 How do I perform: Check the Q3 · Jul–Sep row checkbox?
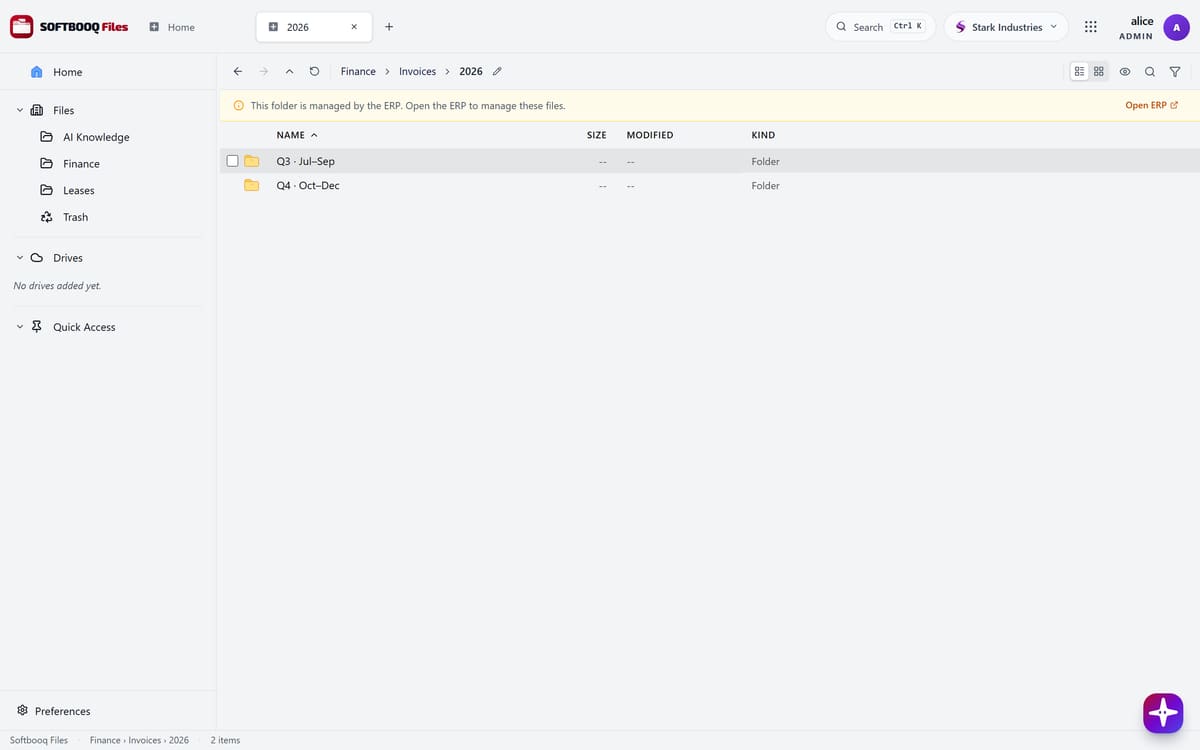point(232,161)
